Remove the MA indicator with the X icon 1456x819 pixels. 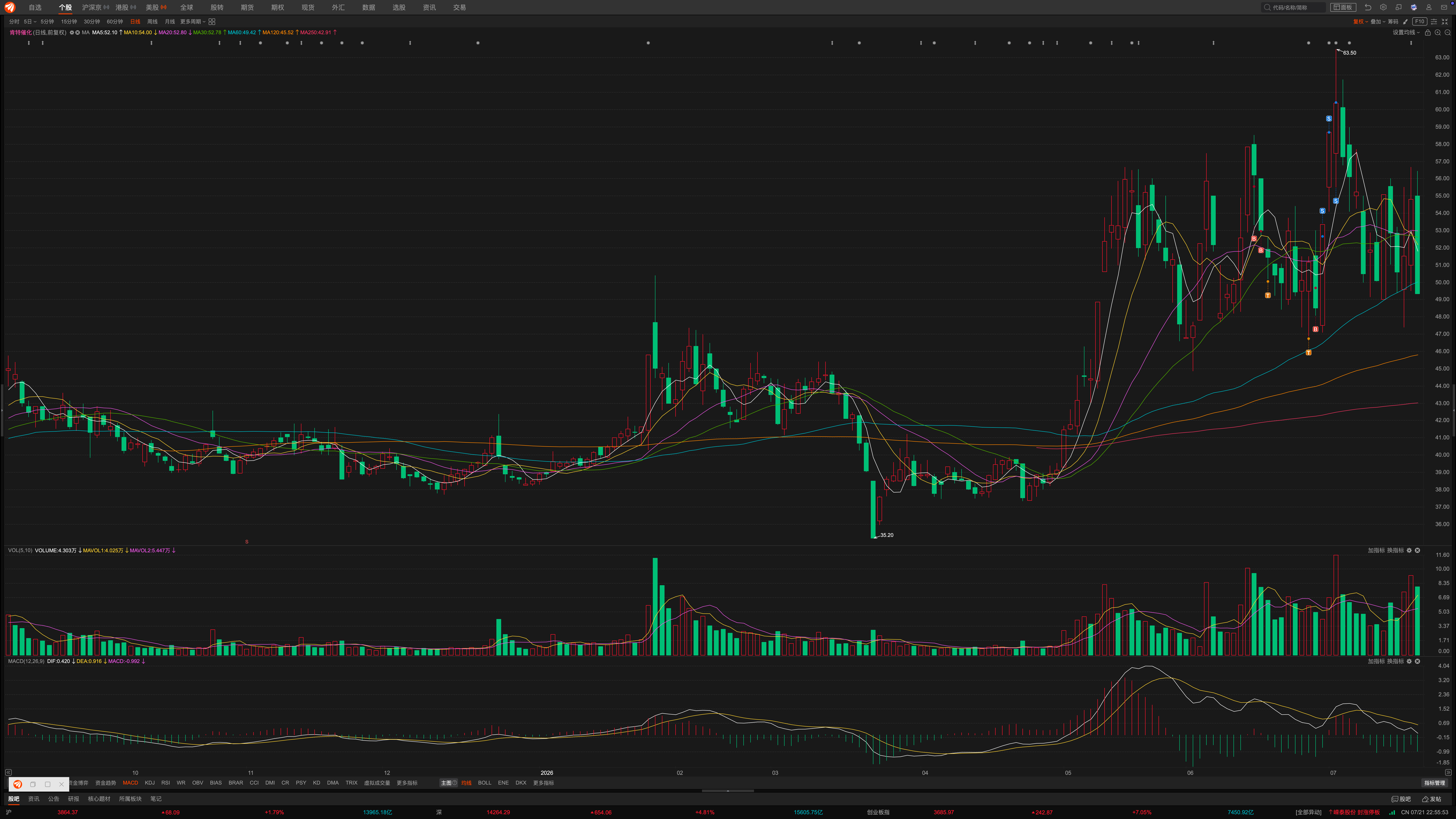tap(77, 32)
